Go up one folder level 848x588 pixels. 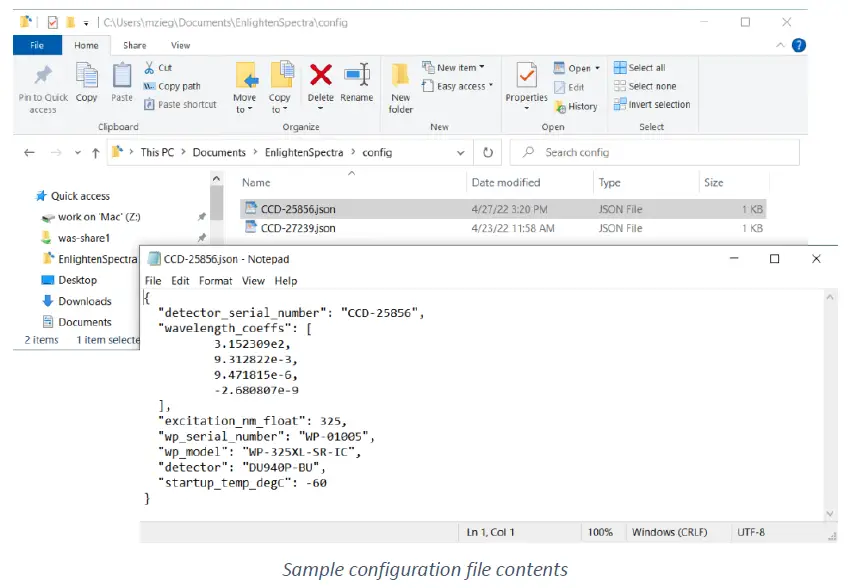(95, 153)
